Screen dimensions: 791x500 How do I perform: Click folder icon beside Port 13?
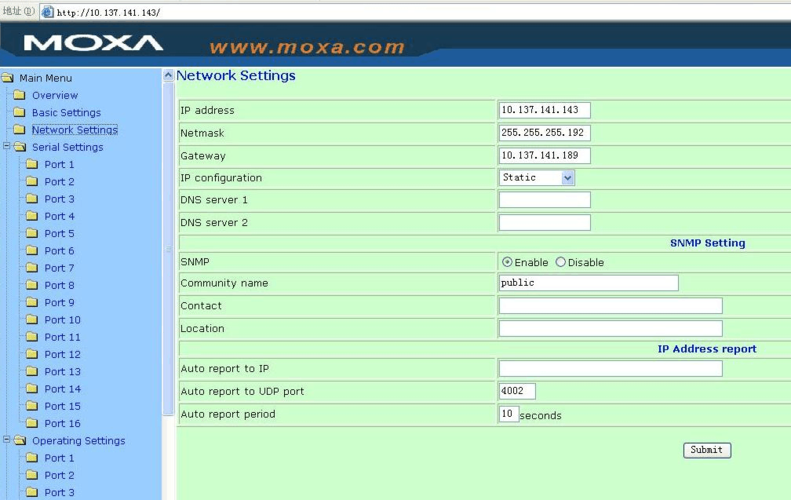(32, 371)
